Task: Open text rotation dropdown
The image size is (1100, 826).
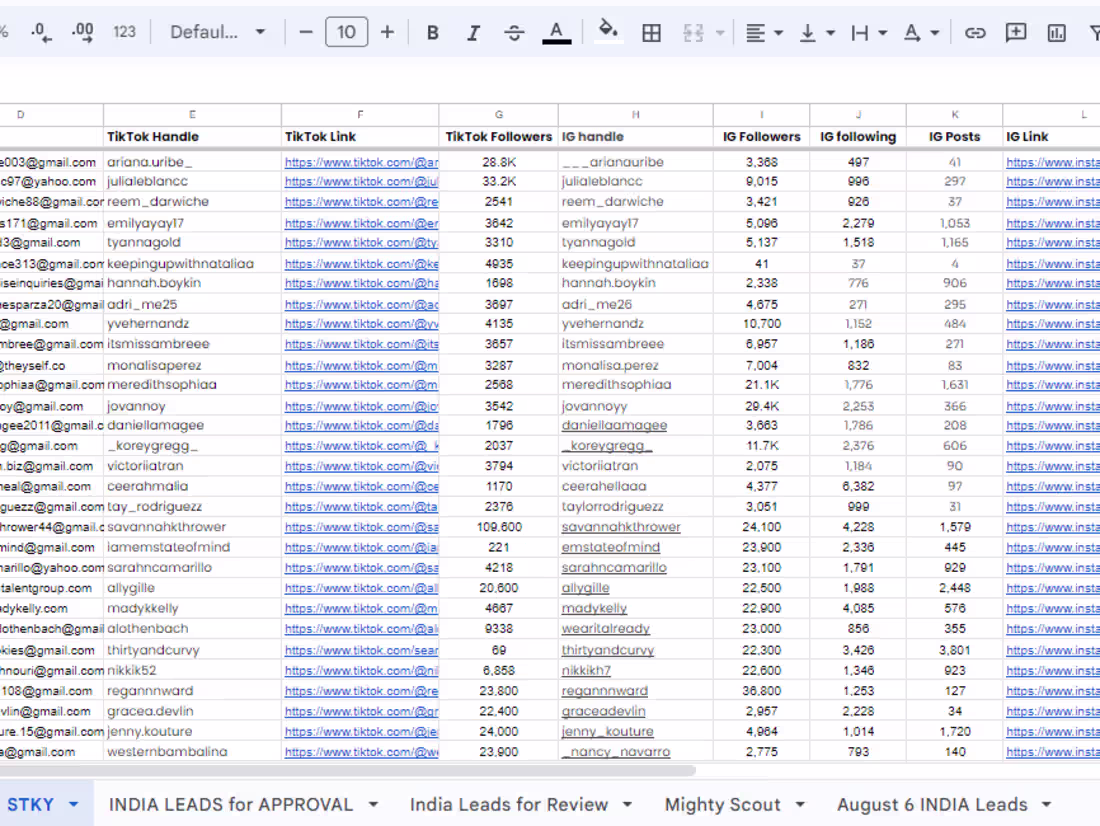Action: (x=921, y=32)
